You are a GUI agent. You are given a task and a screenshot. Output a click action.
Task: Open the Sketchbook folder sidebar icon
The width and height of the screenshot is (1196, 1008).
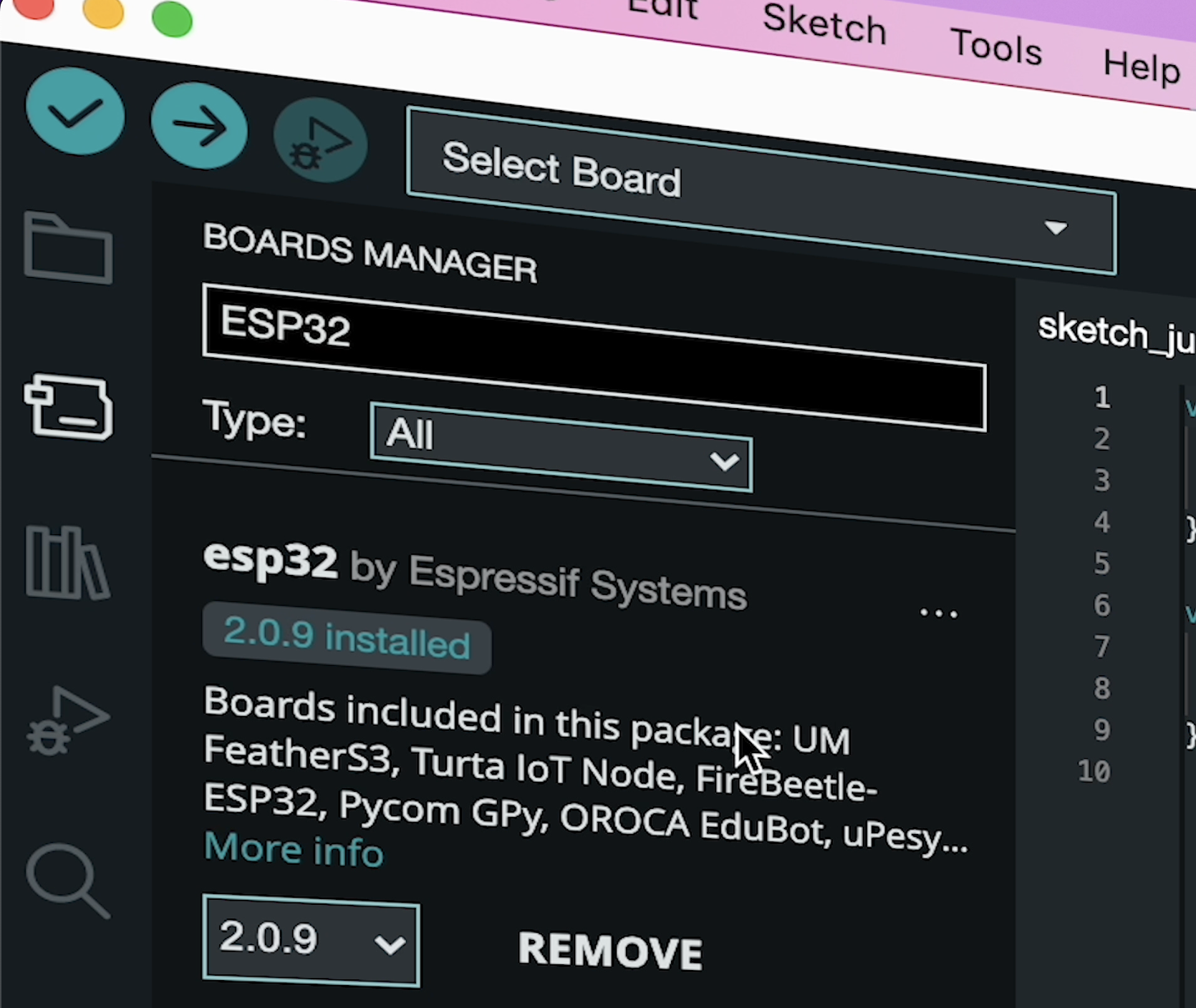point(68,247)
